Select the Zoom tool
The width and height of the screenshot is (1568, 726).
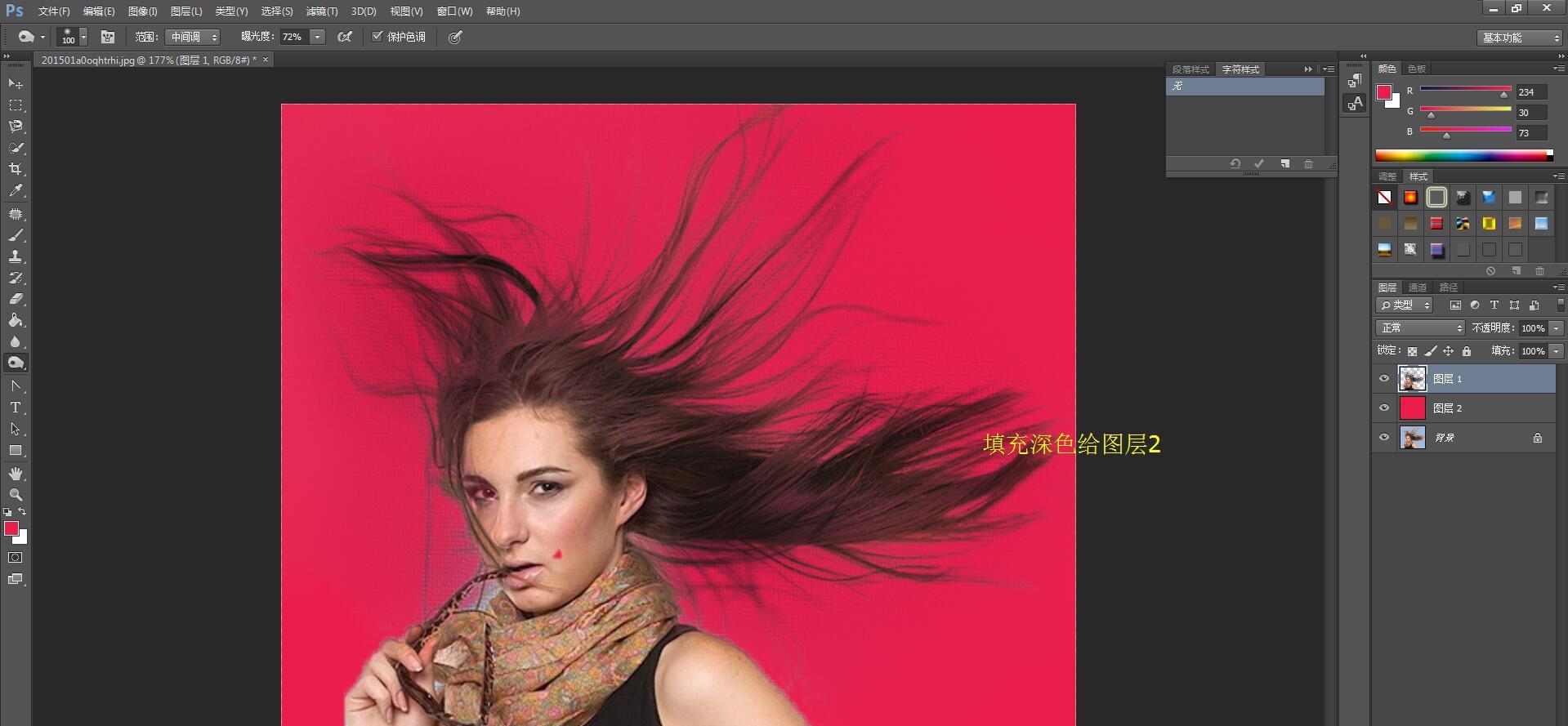pos(16,495)
